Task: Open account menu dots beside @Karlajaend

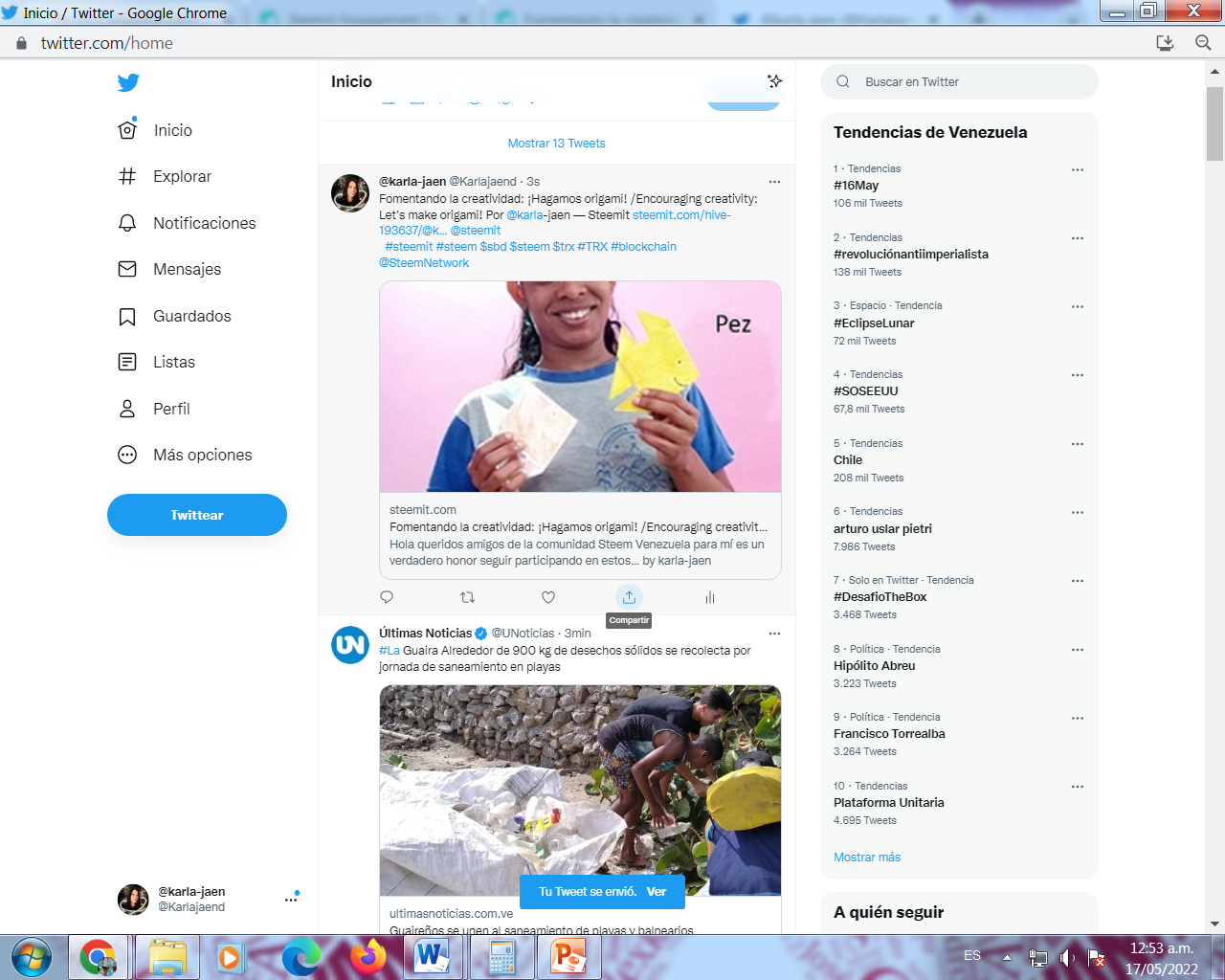Action: tap(291, 900)
